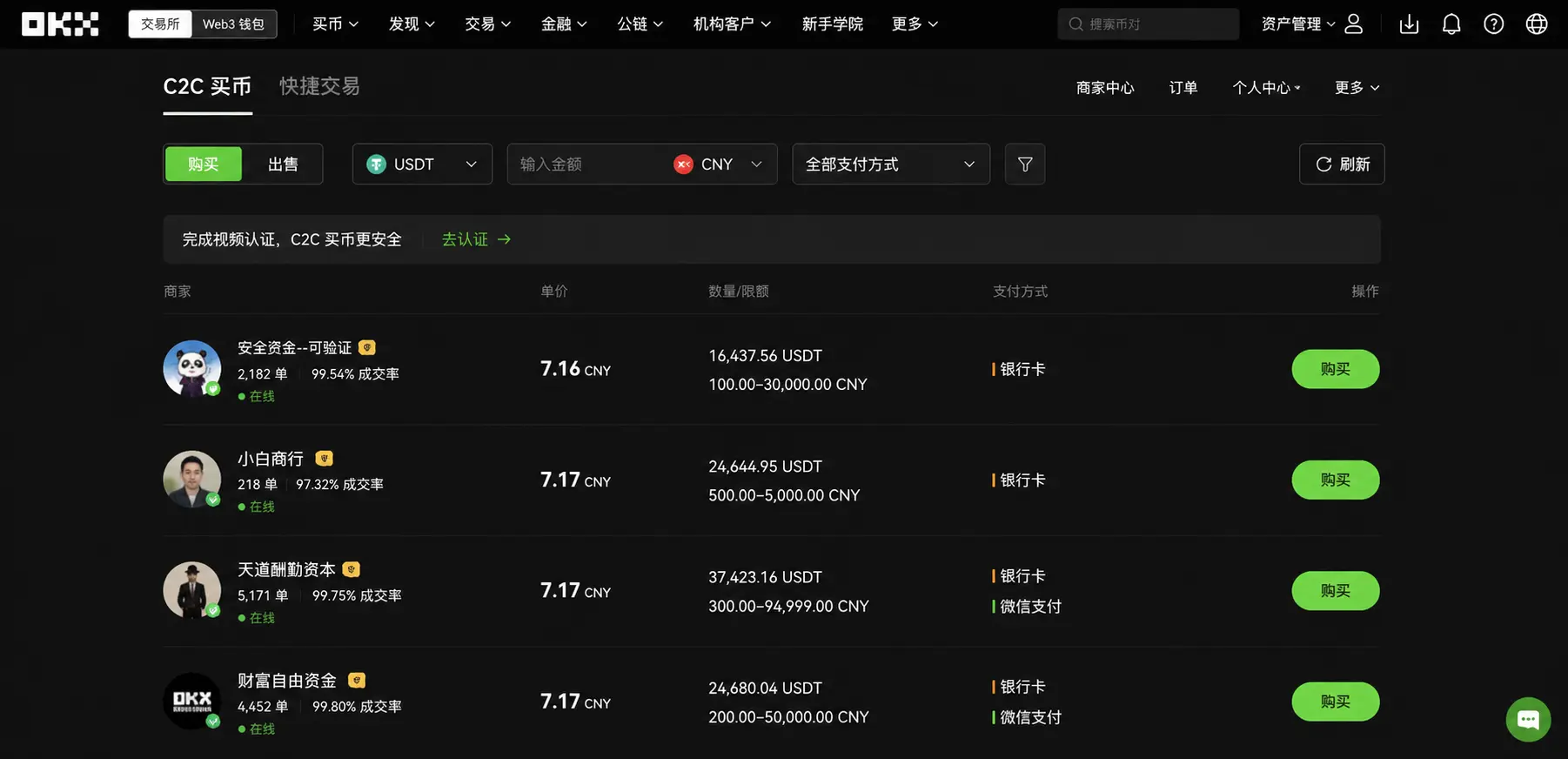
Task: Open the USDT coin dropdown
Action: (x=422, y=164)
